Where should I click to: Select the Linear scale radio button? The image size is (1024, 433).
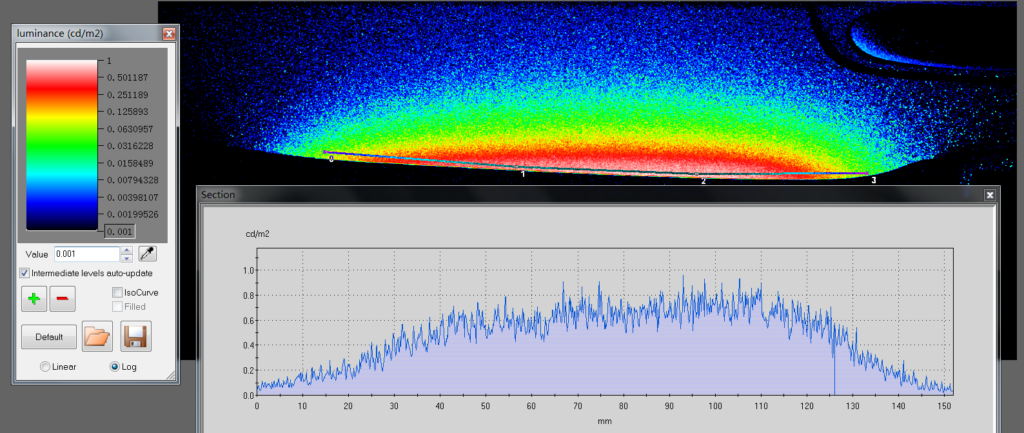click(45, 367)
